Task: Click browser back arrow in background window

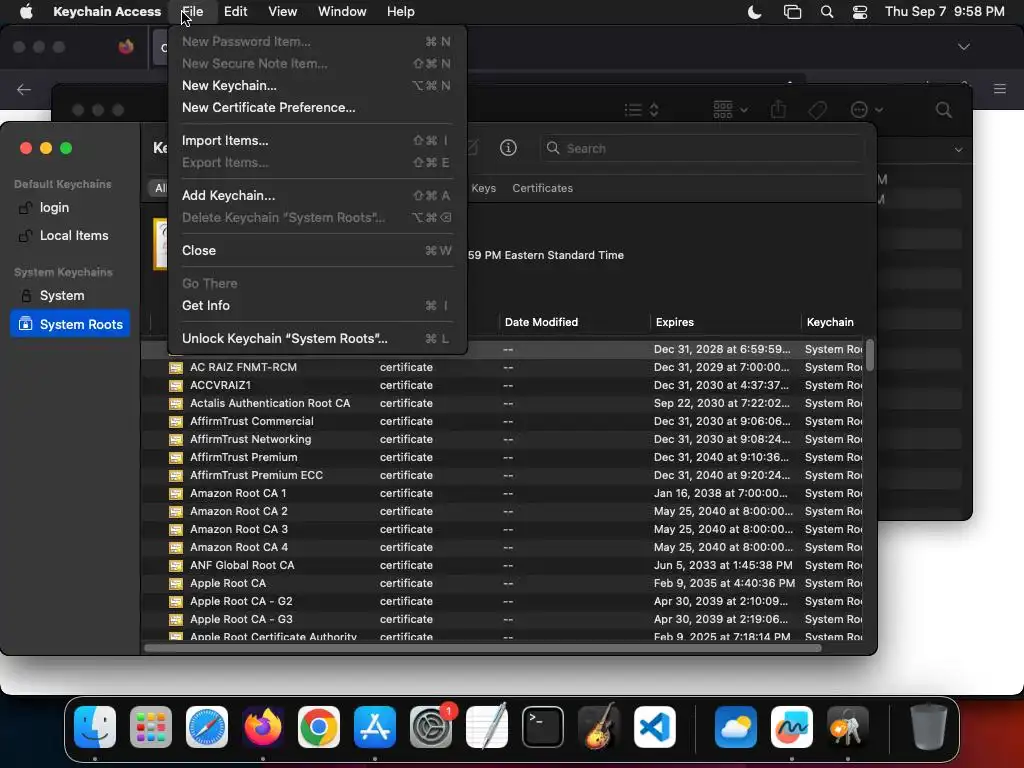Action: pyautogui.click(x=24, y=89)
